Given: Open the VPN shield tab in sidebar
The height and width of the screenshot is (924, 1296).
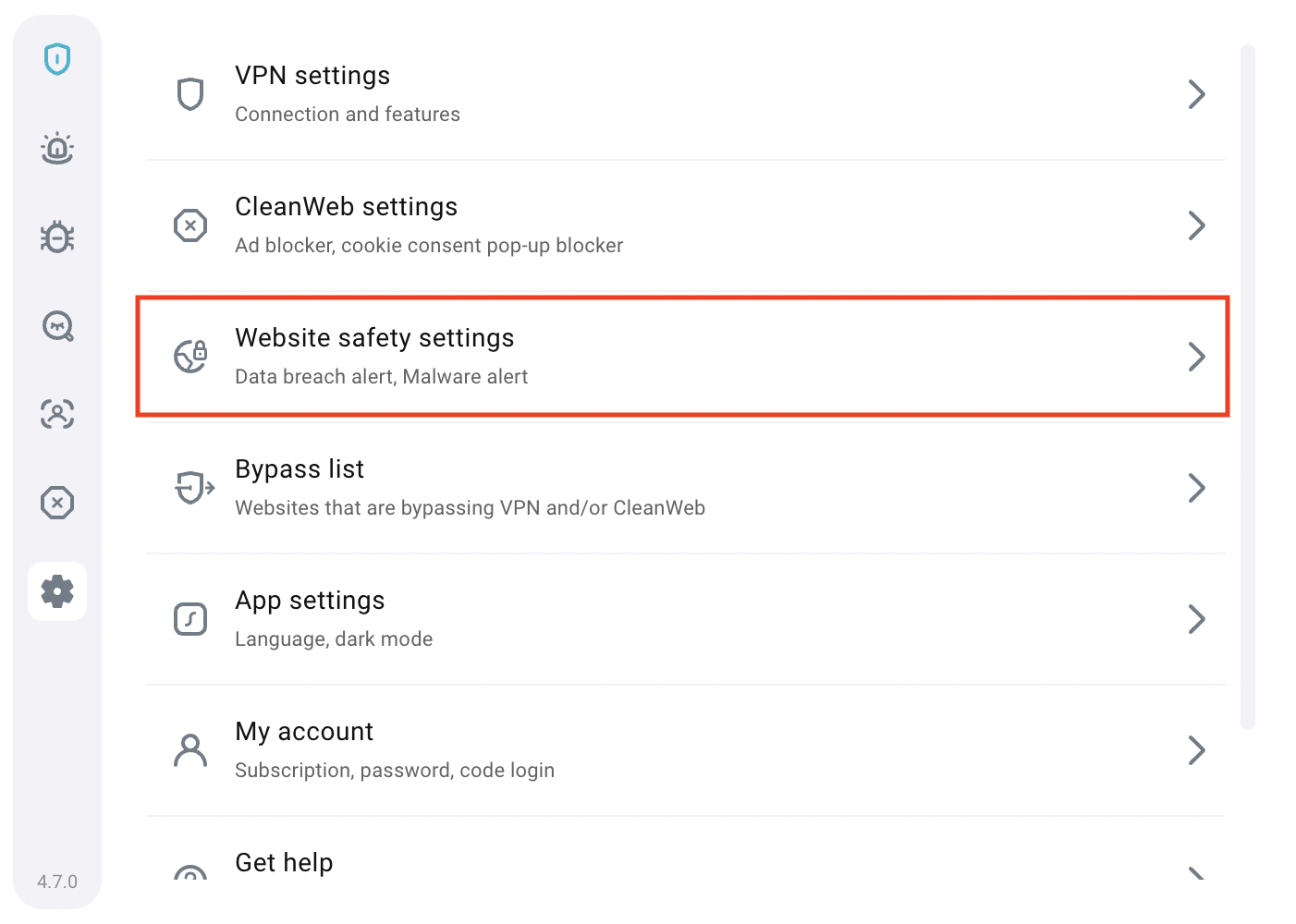Looking at the screenshot, I should [57, 59].
